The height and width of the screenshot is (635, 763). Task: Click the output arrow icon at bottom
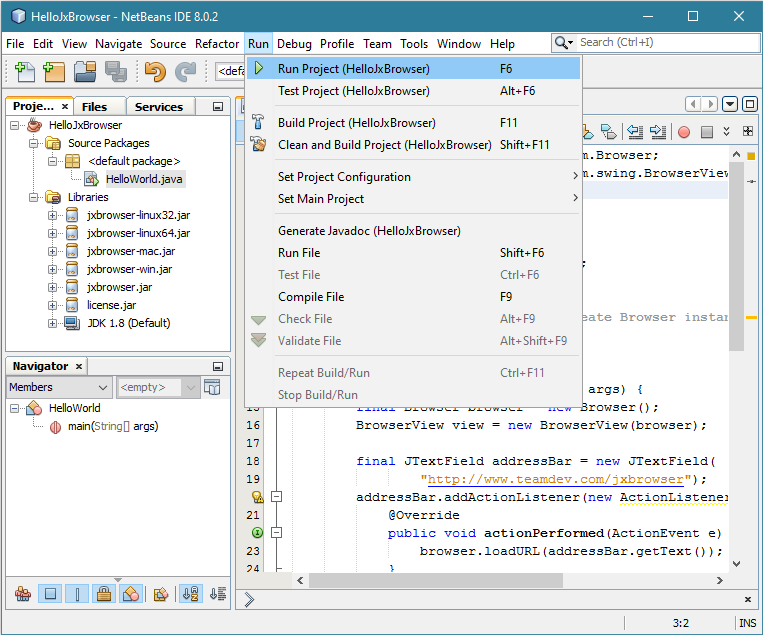click(249, 599)
